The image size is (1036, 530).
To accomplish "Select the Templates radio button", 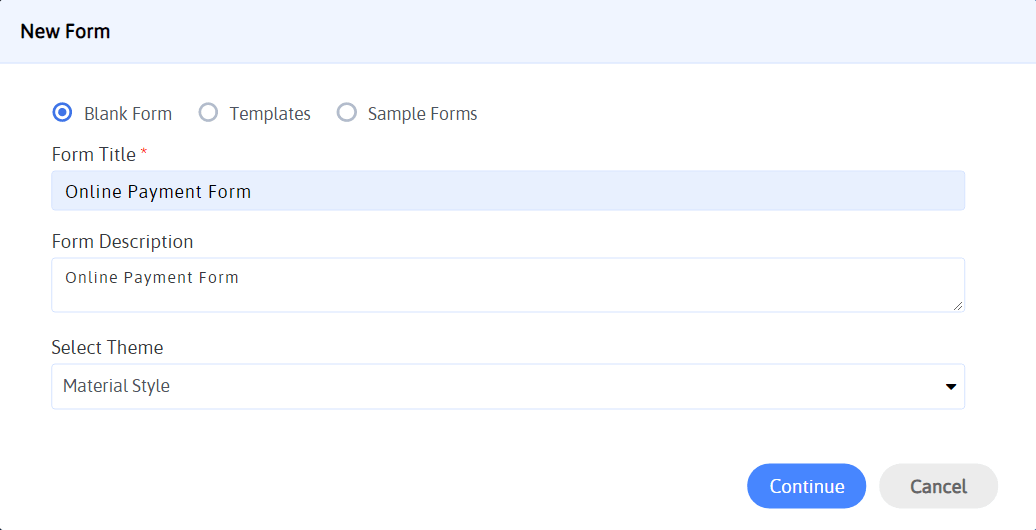I will pos(208,113).
